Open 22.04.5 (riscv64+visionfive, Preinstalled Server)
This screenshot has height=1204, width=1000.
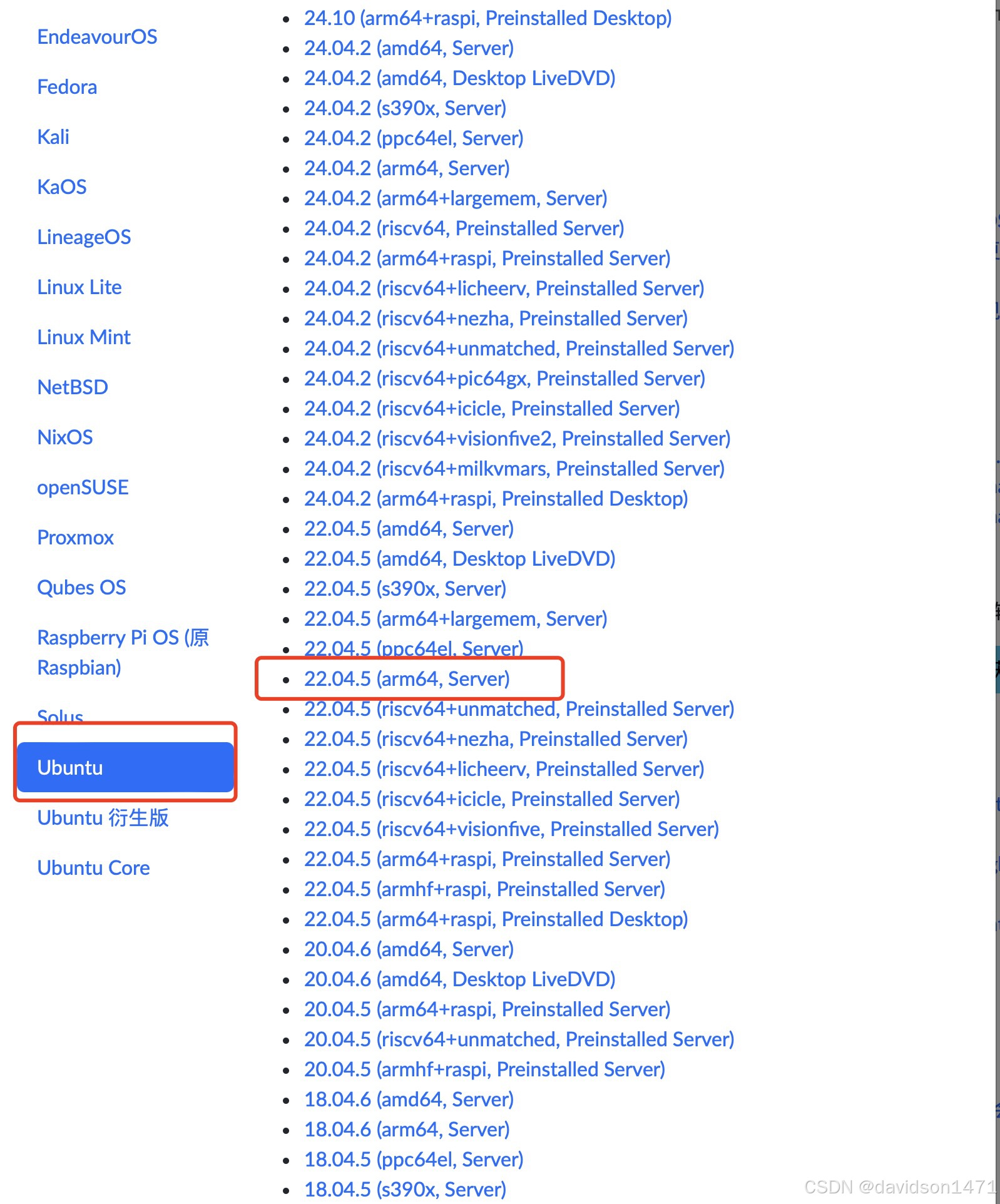pos(512,829)
